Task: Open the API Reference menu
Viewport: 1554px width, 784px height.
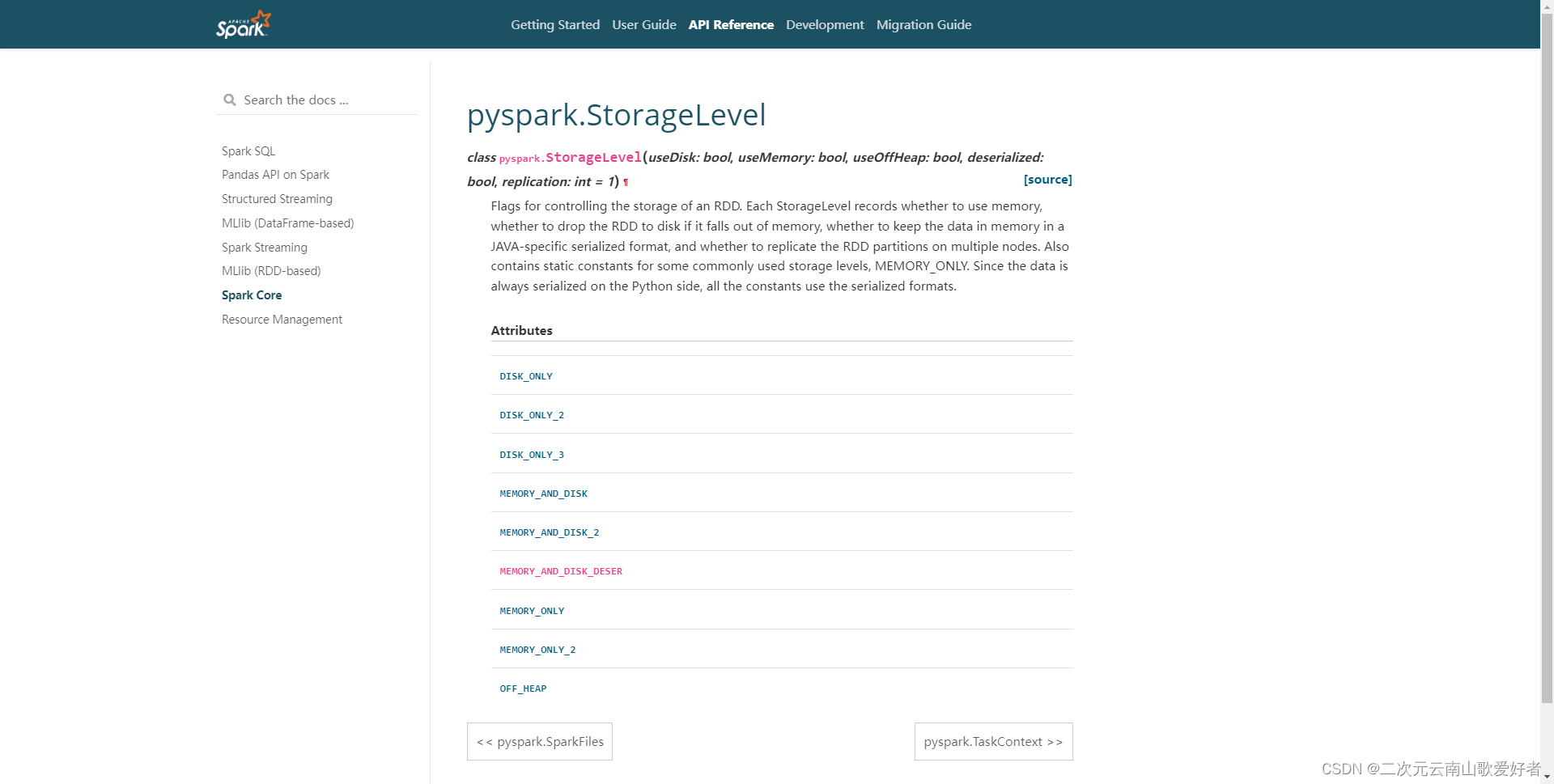Action: click(730, 24)
